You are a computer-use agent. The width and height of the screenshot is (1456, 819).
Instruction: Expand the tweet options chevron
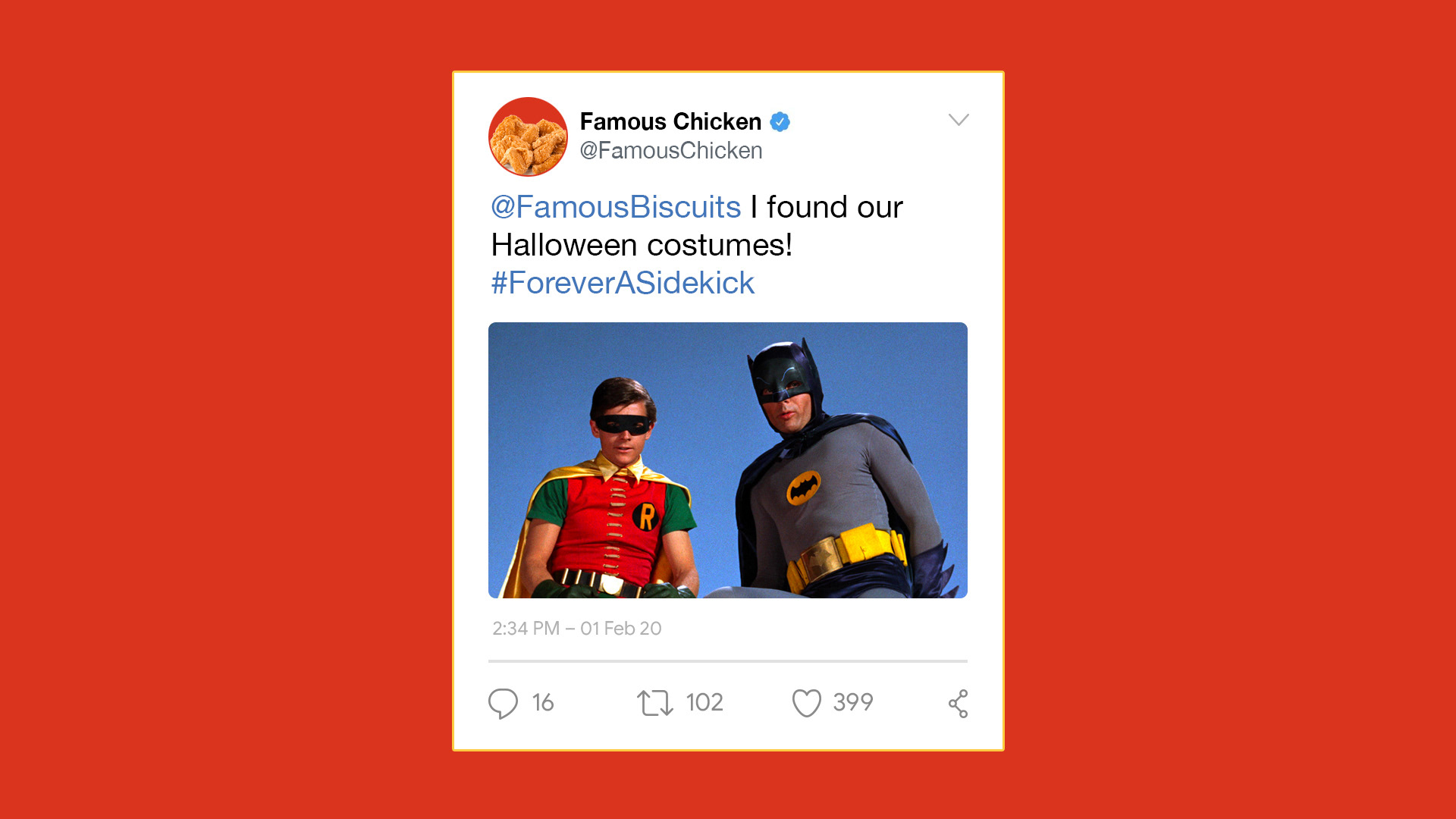click(959, 120)
